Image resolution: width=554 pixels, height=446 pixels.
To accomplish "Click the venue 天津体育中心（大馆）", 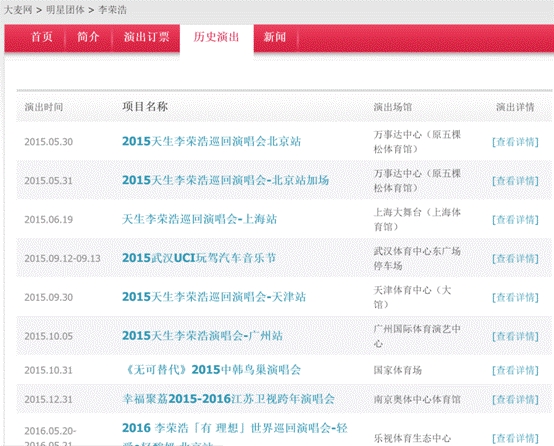I will coord(413,297).
